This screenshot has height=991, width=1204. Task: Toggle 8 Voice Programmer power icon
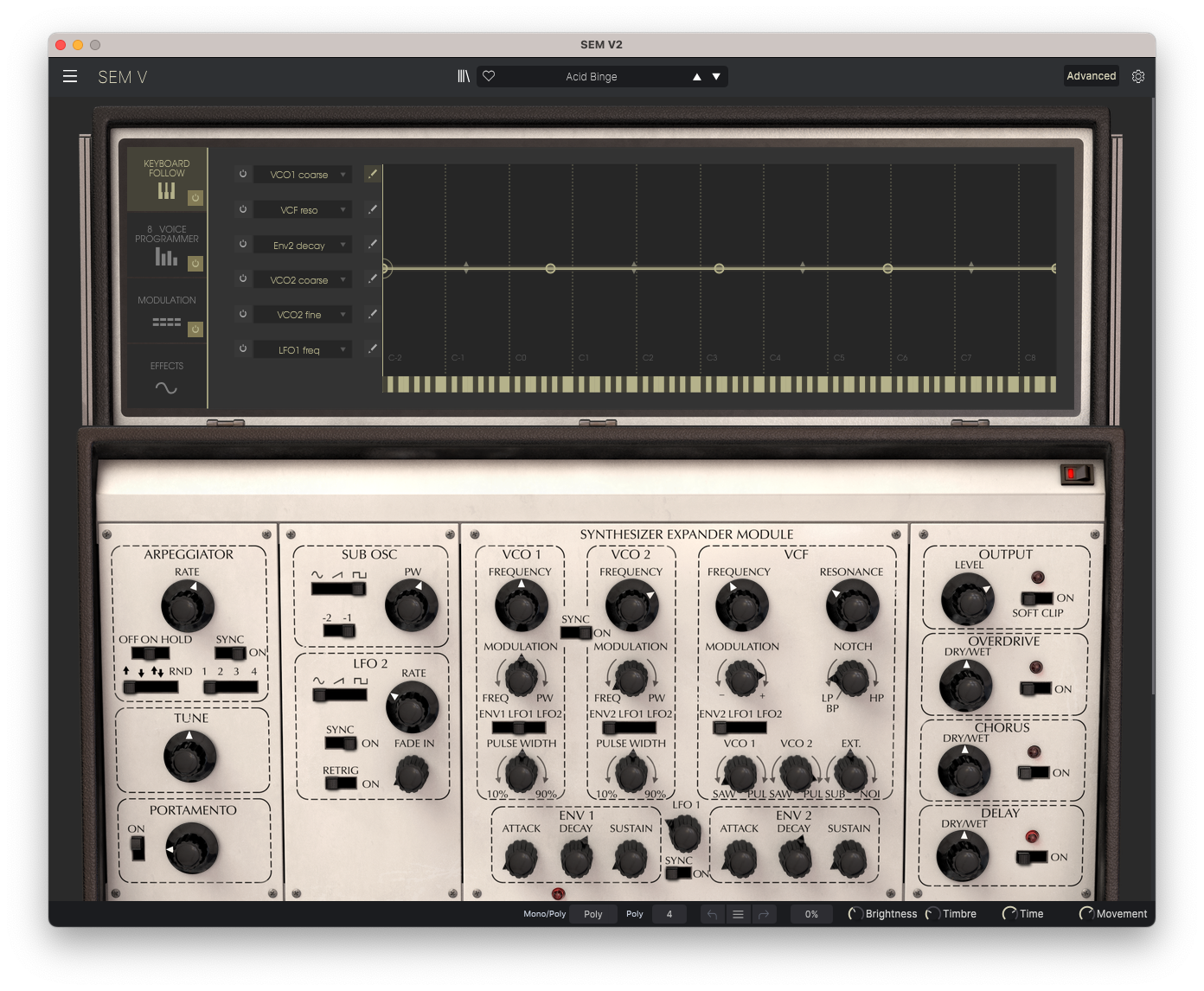195,264
